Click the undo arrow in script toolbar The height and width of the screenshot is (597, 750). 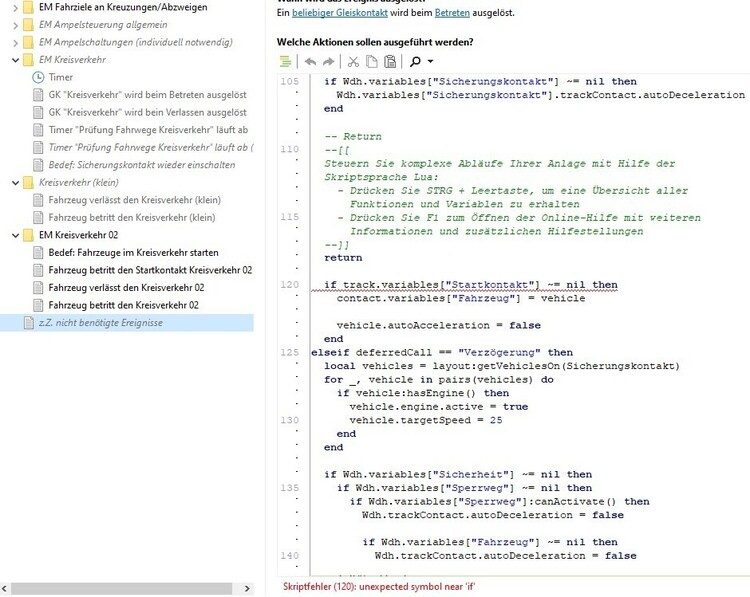coord(311,61)
